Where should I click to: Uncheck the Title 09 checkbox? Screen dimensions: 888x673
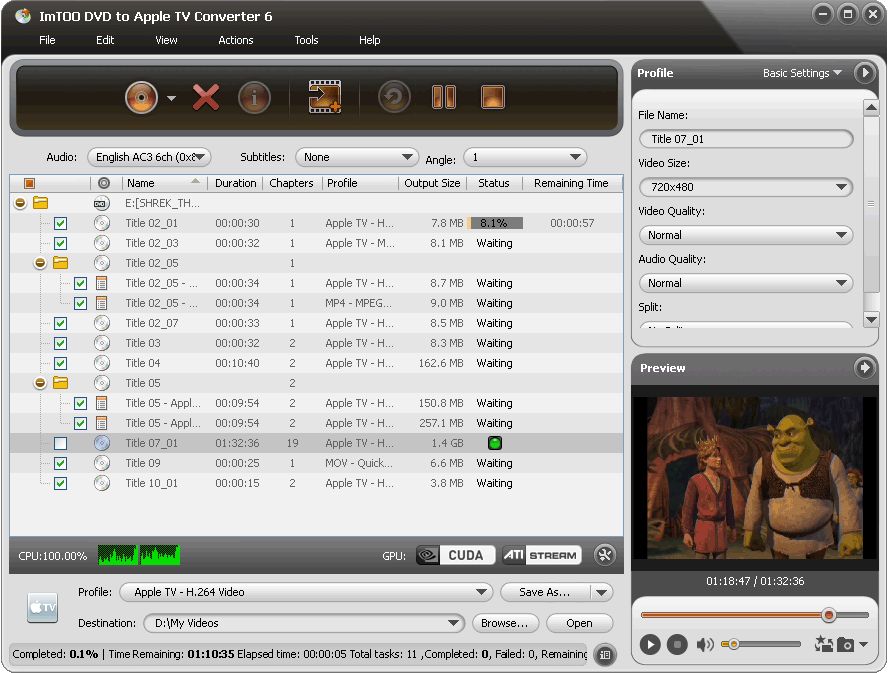click(61, 463)
